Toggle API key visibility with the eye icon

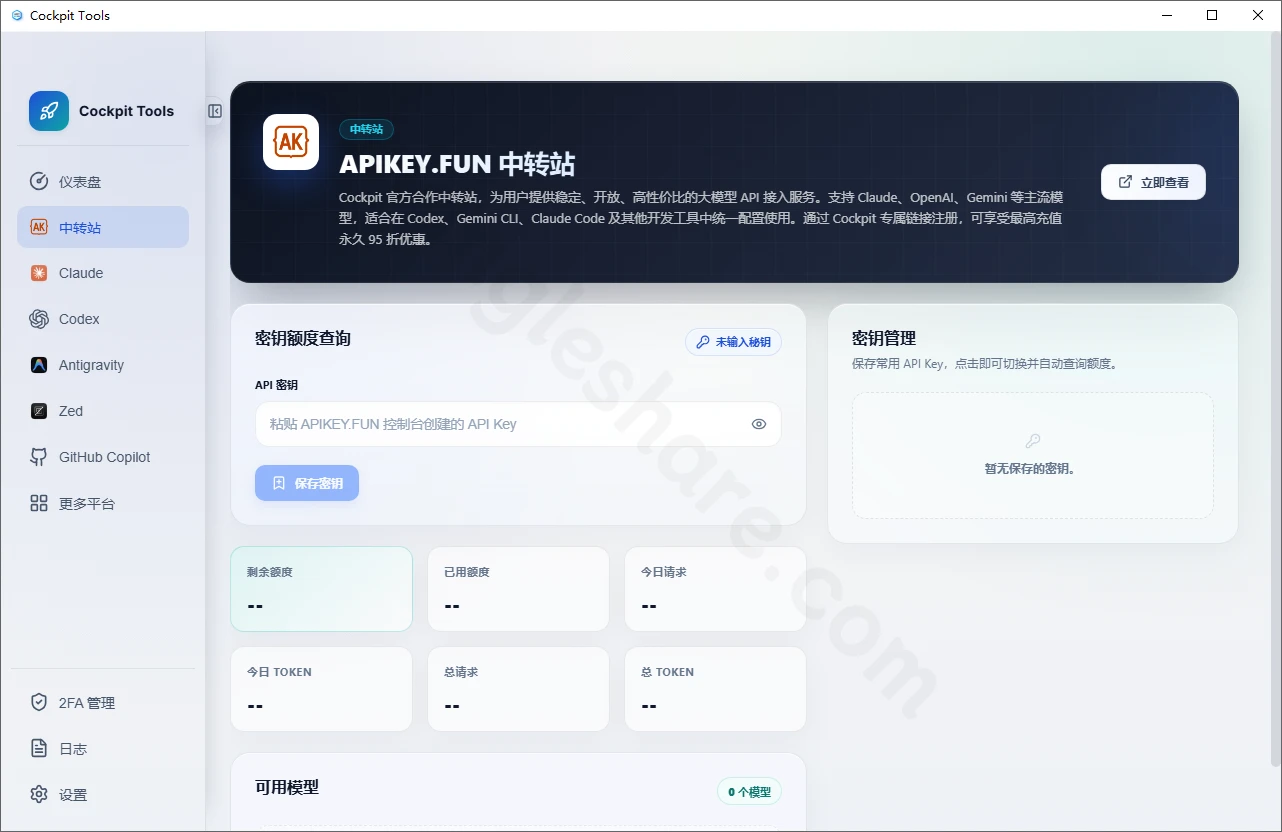(x=759, y=424)
